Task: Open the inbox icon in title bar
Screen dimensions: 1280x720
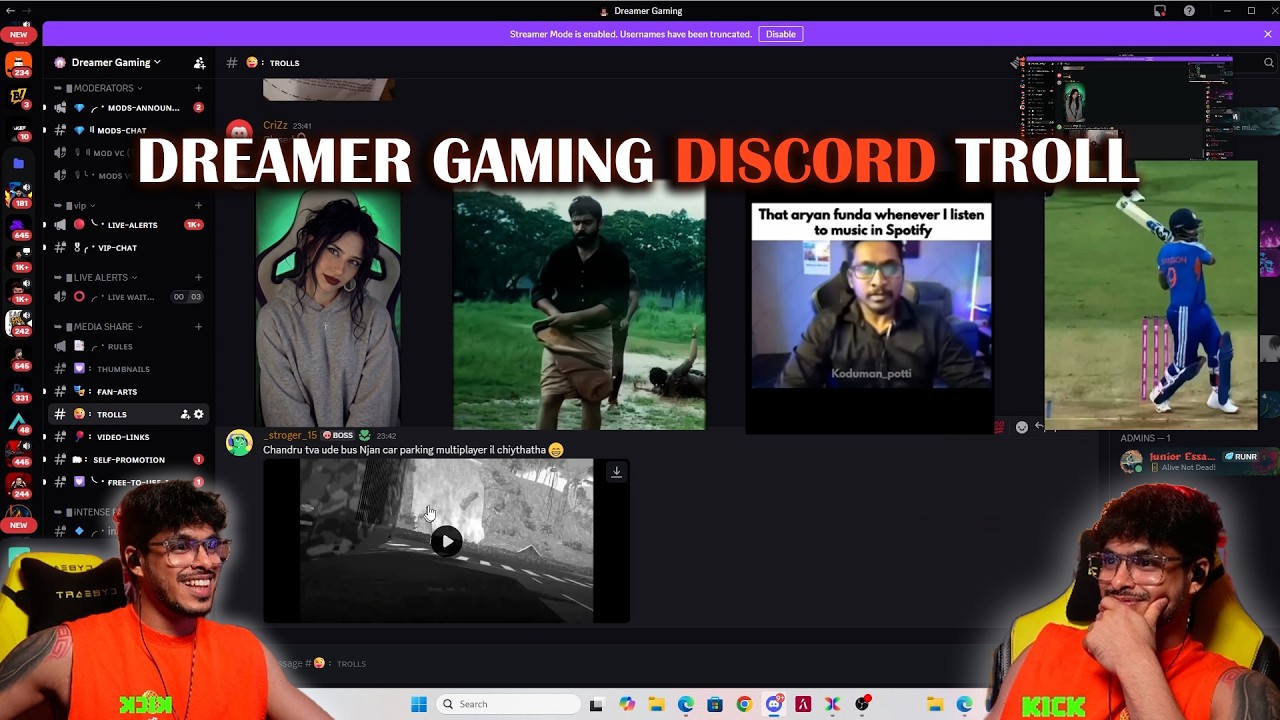Action: tap(1160, 11)
